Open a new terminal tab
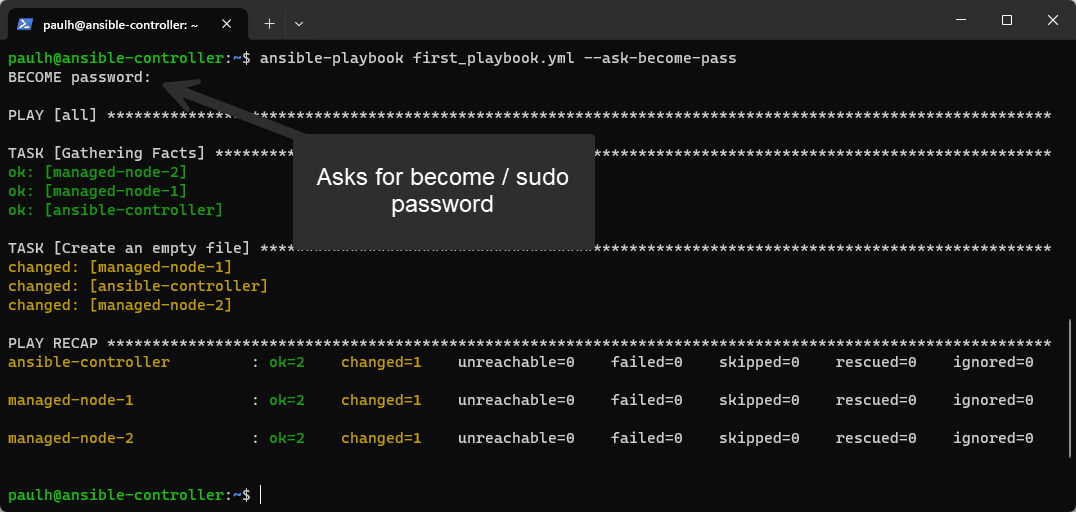The width and height of the screenshot is (1076, 512). tap(270, 24)
